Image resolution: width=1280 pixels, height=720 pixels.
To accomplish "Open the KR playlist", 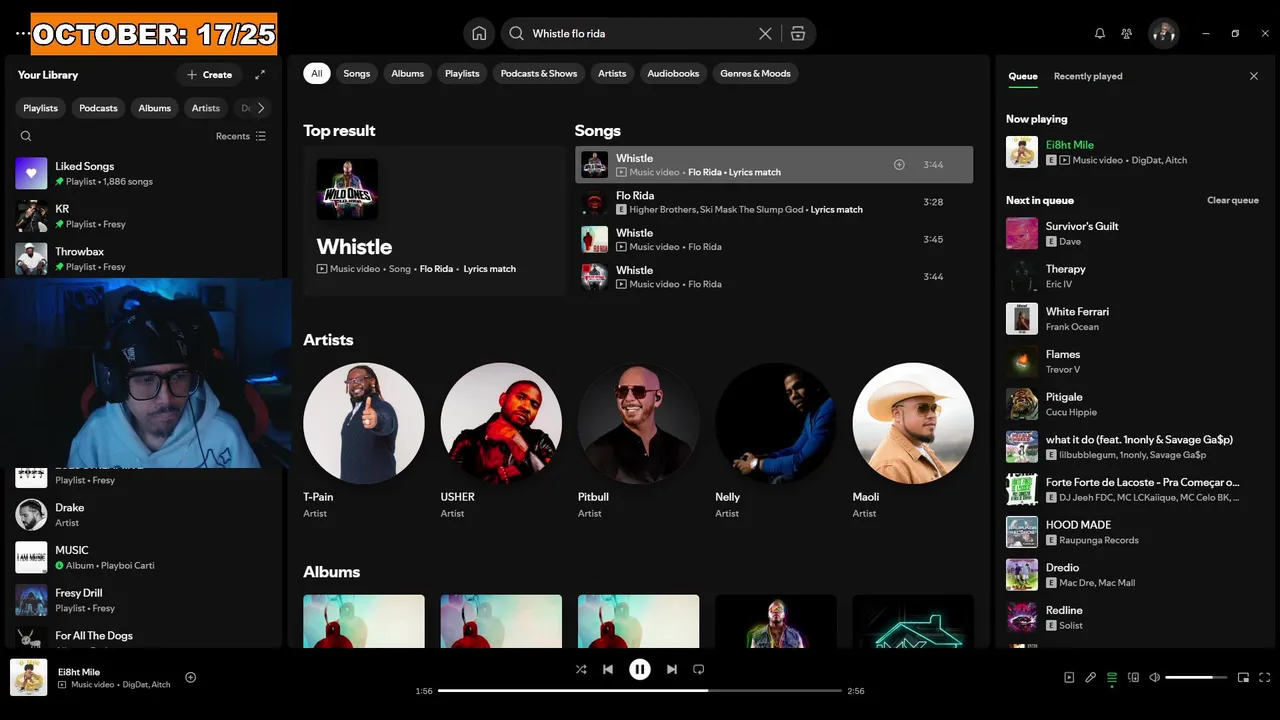I will [144, 216].
